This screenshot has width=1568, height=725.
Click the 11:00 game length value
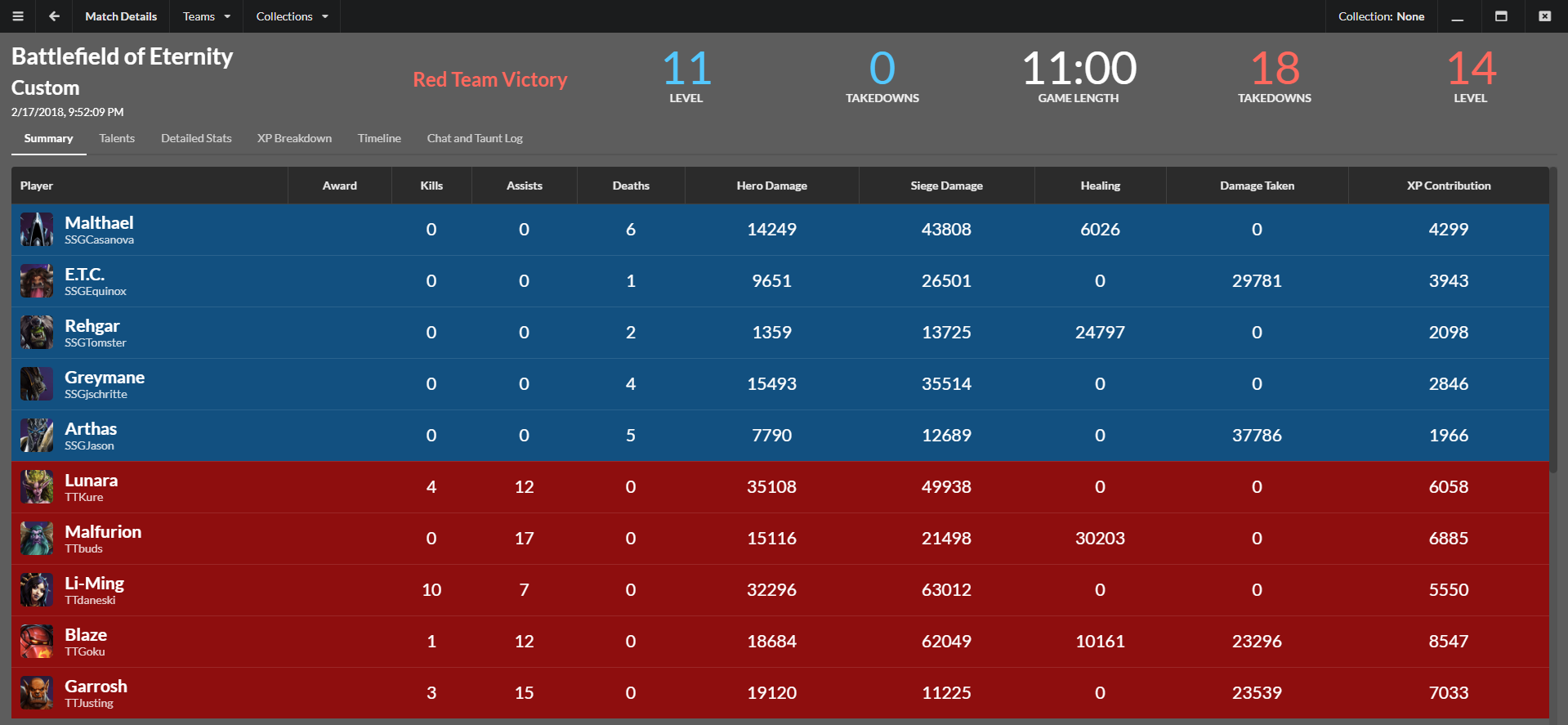point(1079,68)
